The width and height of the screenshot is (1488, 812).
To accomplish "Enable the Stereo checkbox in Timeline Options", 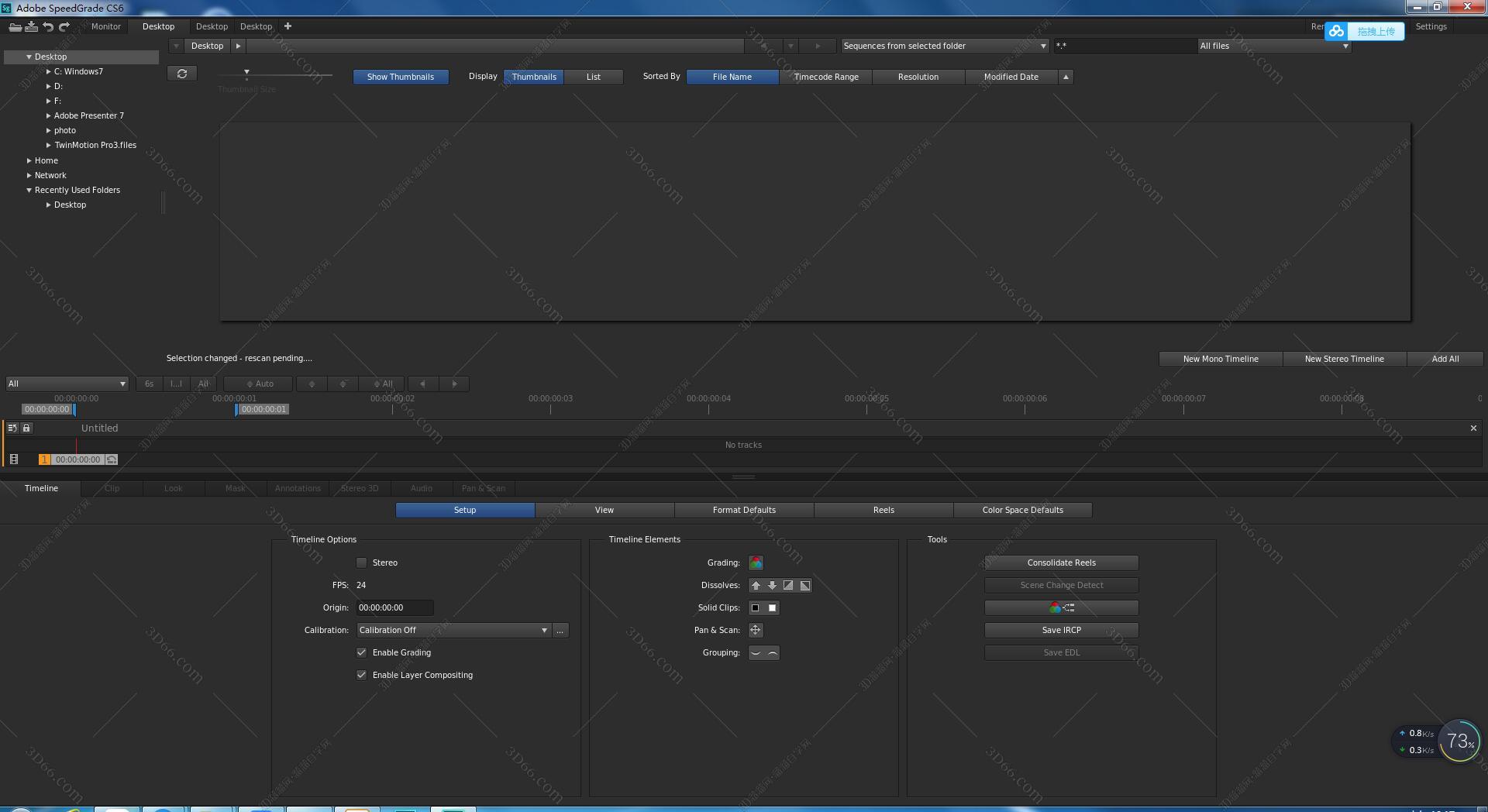I will tap(362, 563).
